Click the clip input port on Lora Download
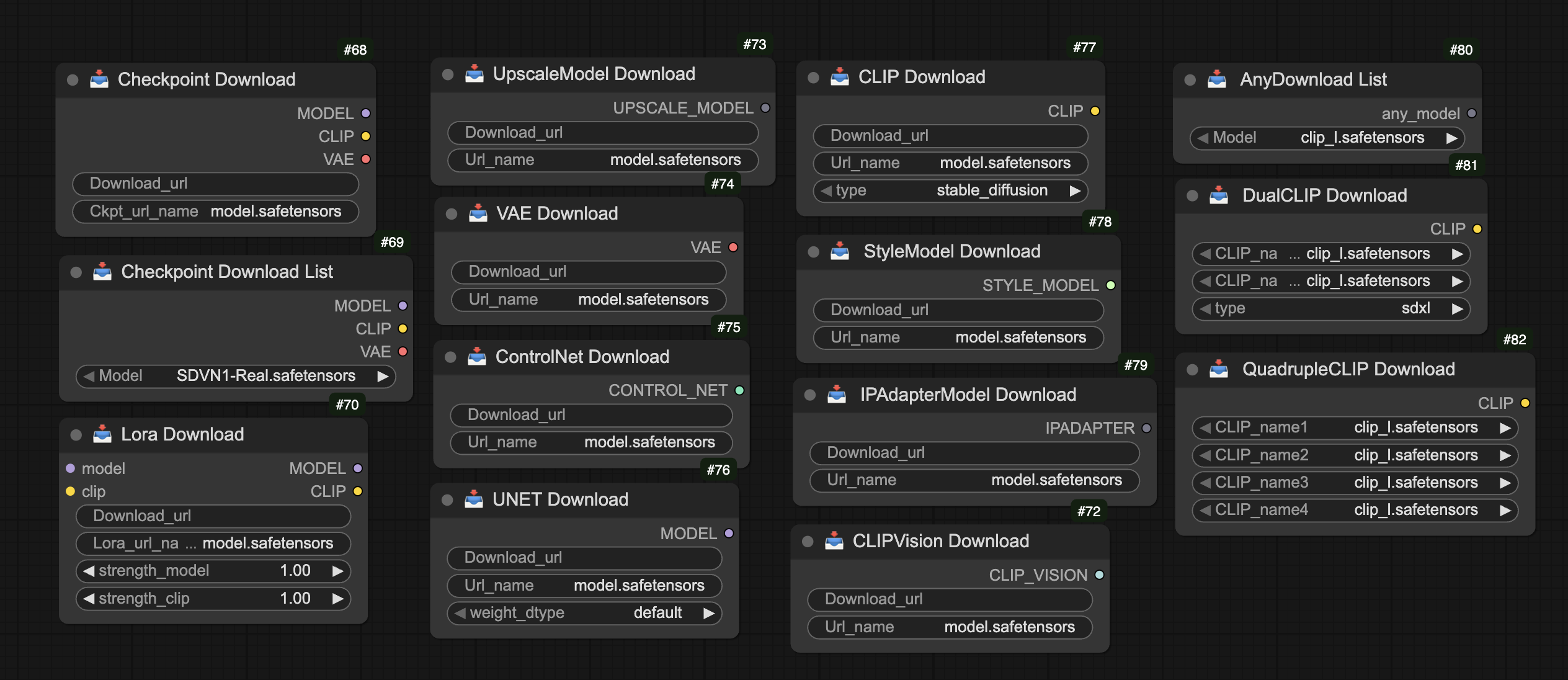 coord(70,491)
